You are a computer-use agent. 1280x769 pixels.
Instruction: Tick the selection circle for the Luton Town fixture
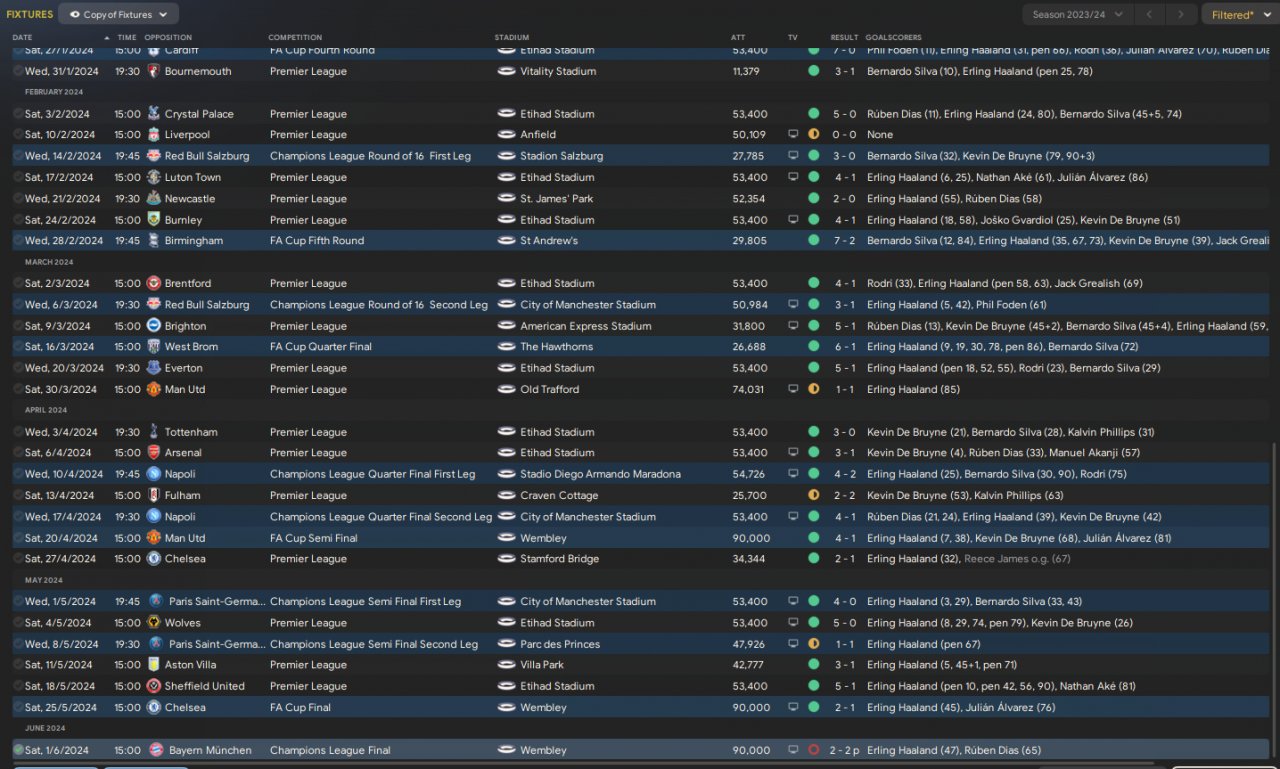pyautogui.click(x=18, y=177)
